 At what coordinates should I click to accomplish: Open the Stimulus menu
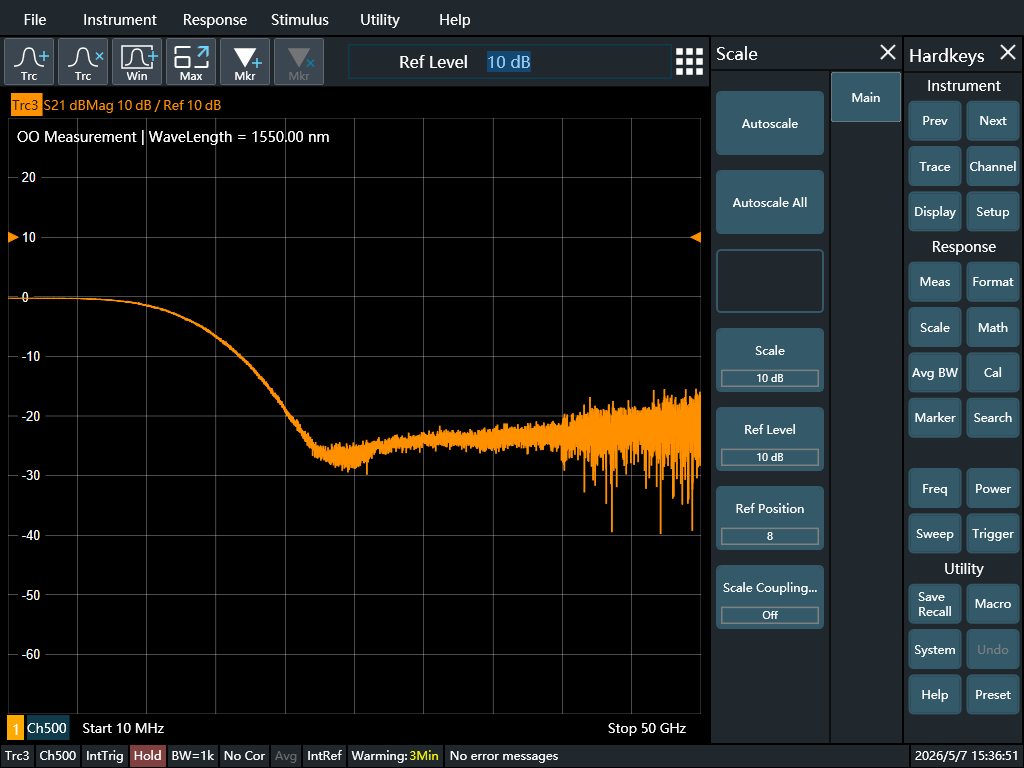coord(300,20)
